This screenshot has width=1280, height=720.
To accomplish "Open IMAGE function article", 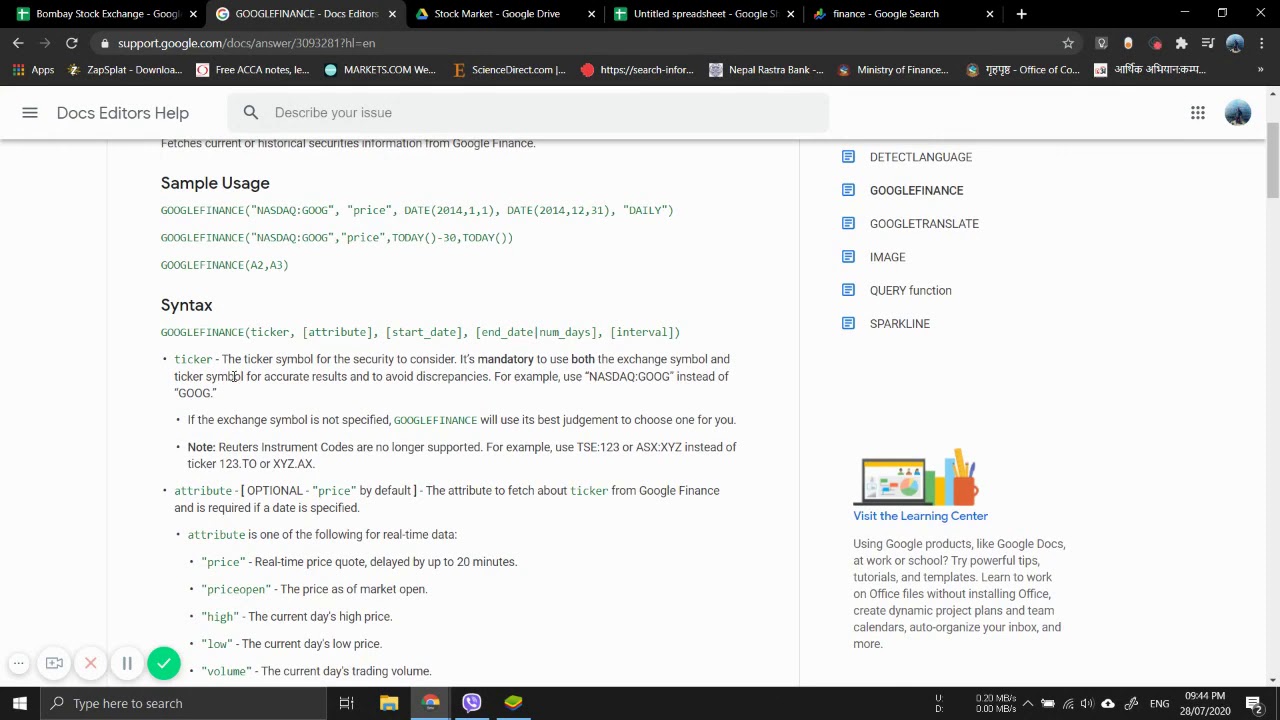I will pos(887,257).
